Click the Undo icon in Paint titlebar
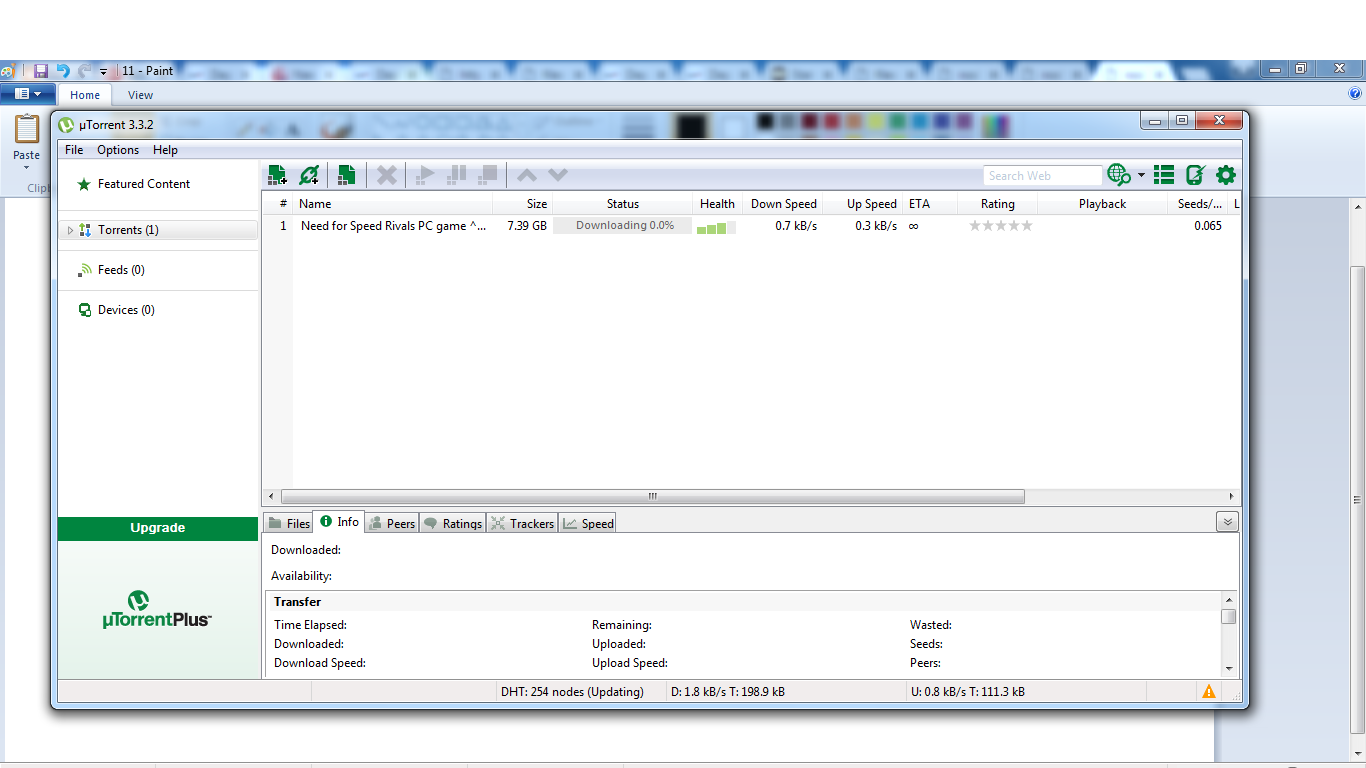This screenshot has width=1366, height=768. [x=63, y=71]
